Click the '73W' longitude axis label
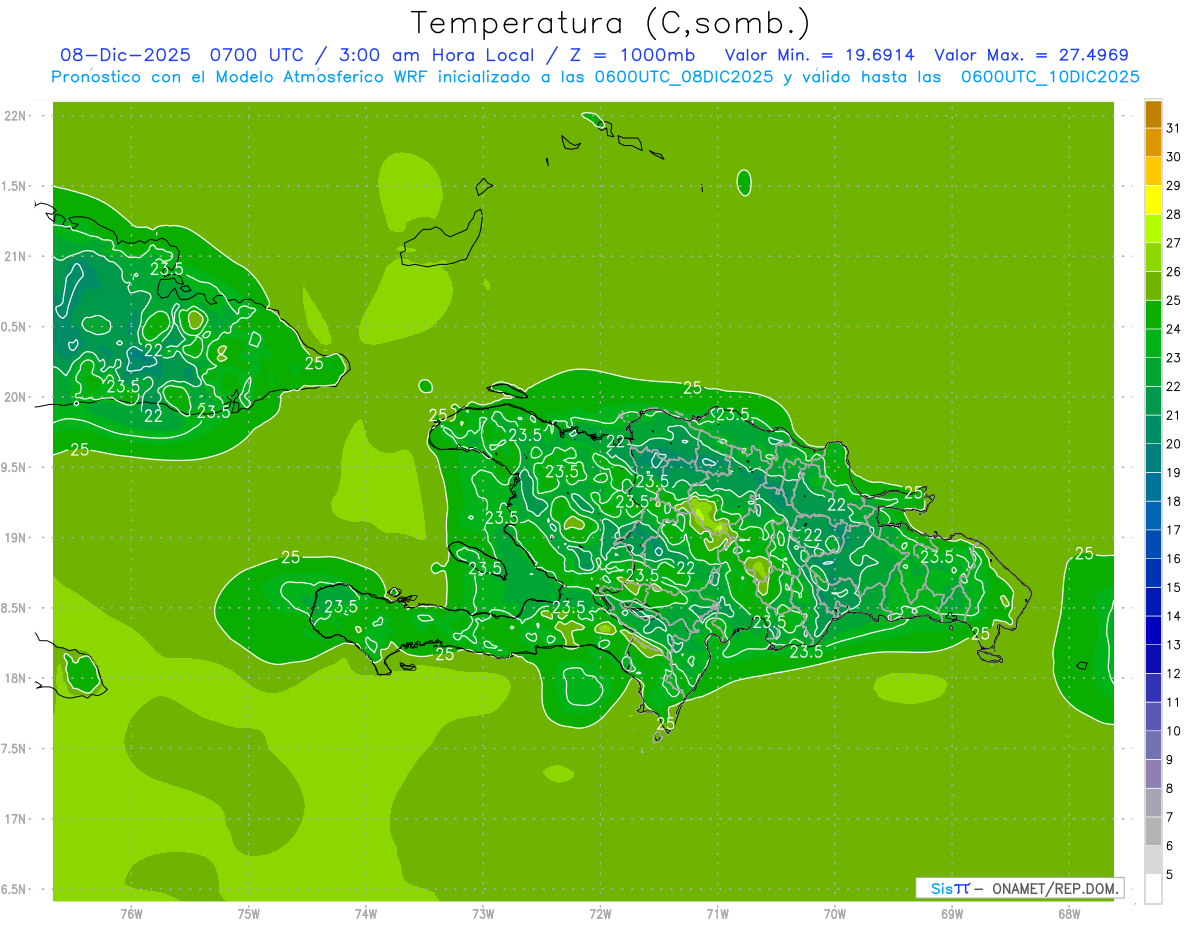The height and width of the screenshot is (927, 1200). [x=483, y=913]
